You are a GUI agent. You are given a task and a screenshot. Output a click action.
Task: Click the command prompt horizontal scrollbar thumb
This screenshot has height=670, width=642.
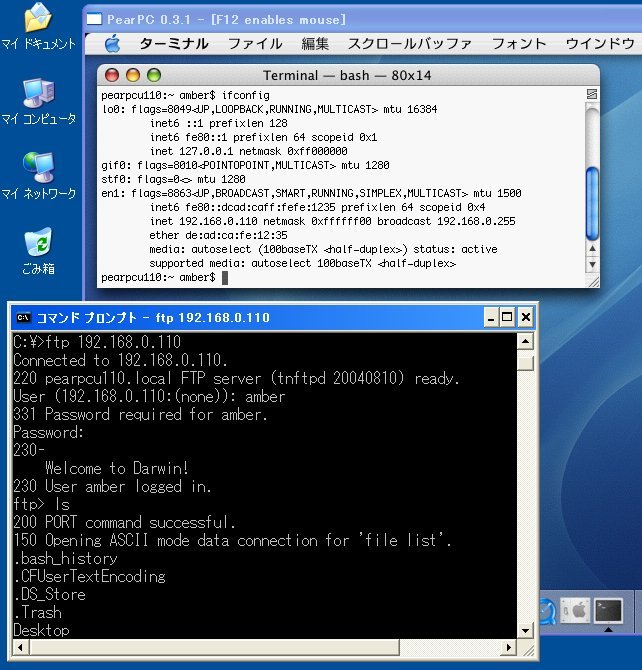(214, 647)
